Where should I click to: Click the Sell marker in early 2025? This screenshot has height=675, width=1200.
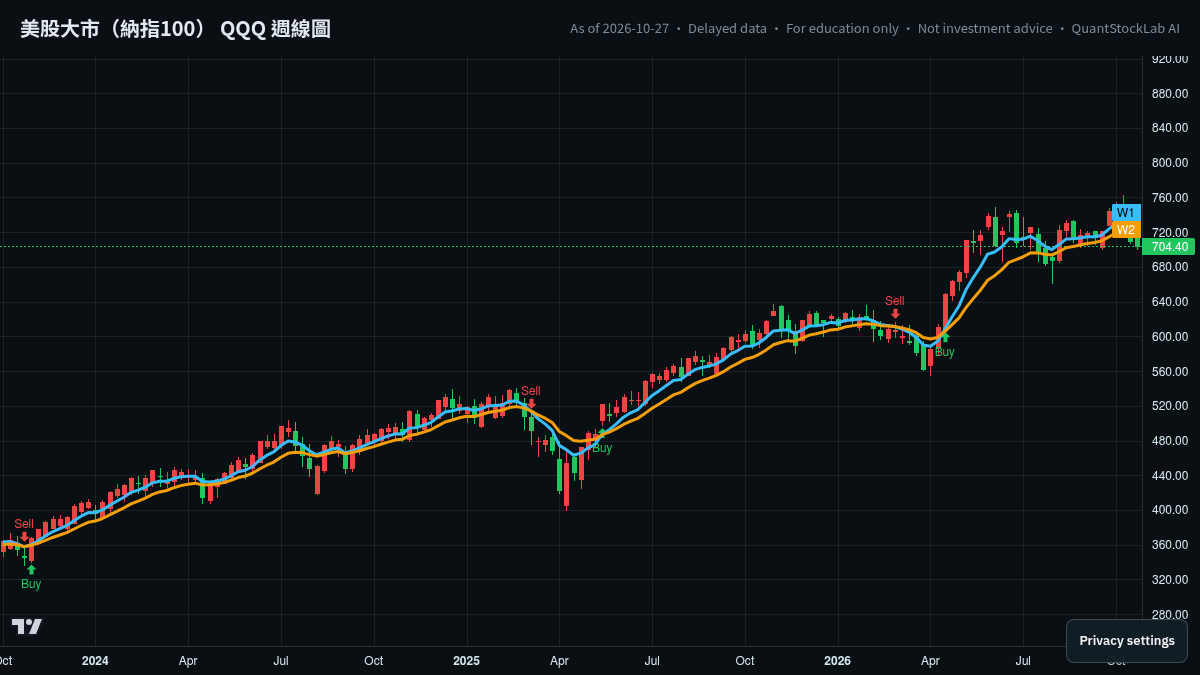point(530,391)
